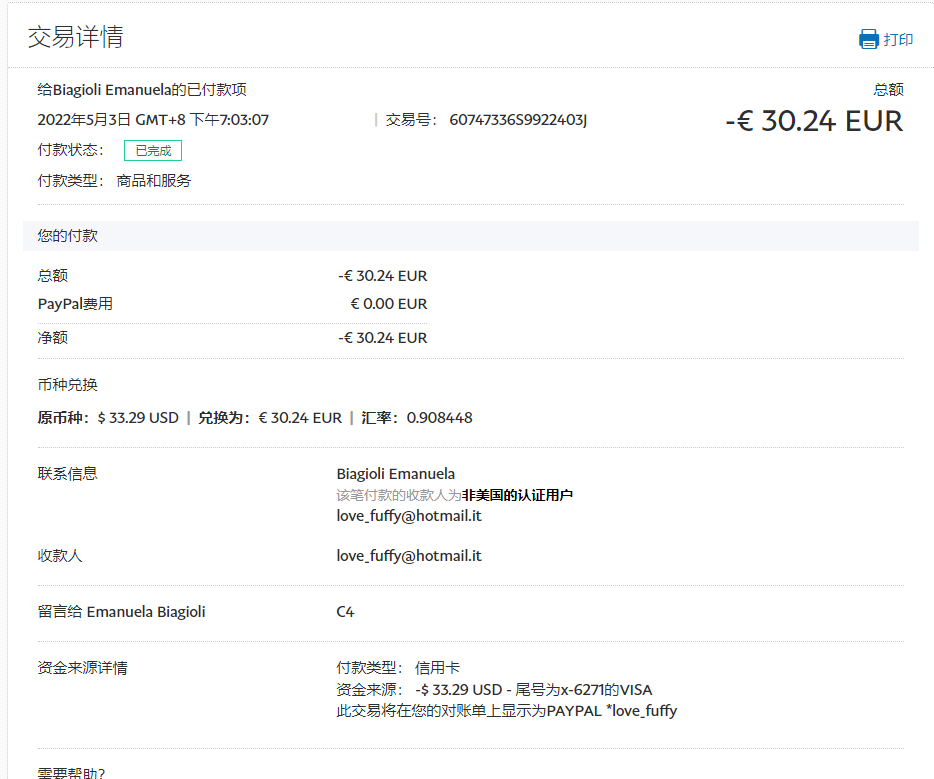This screenshot has height=779, width=934.
Task: Click the name Biagioli Emanuela under 联系信息
Action: (x=395, y=474)
